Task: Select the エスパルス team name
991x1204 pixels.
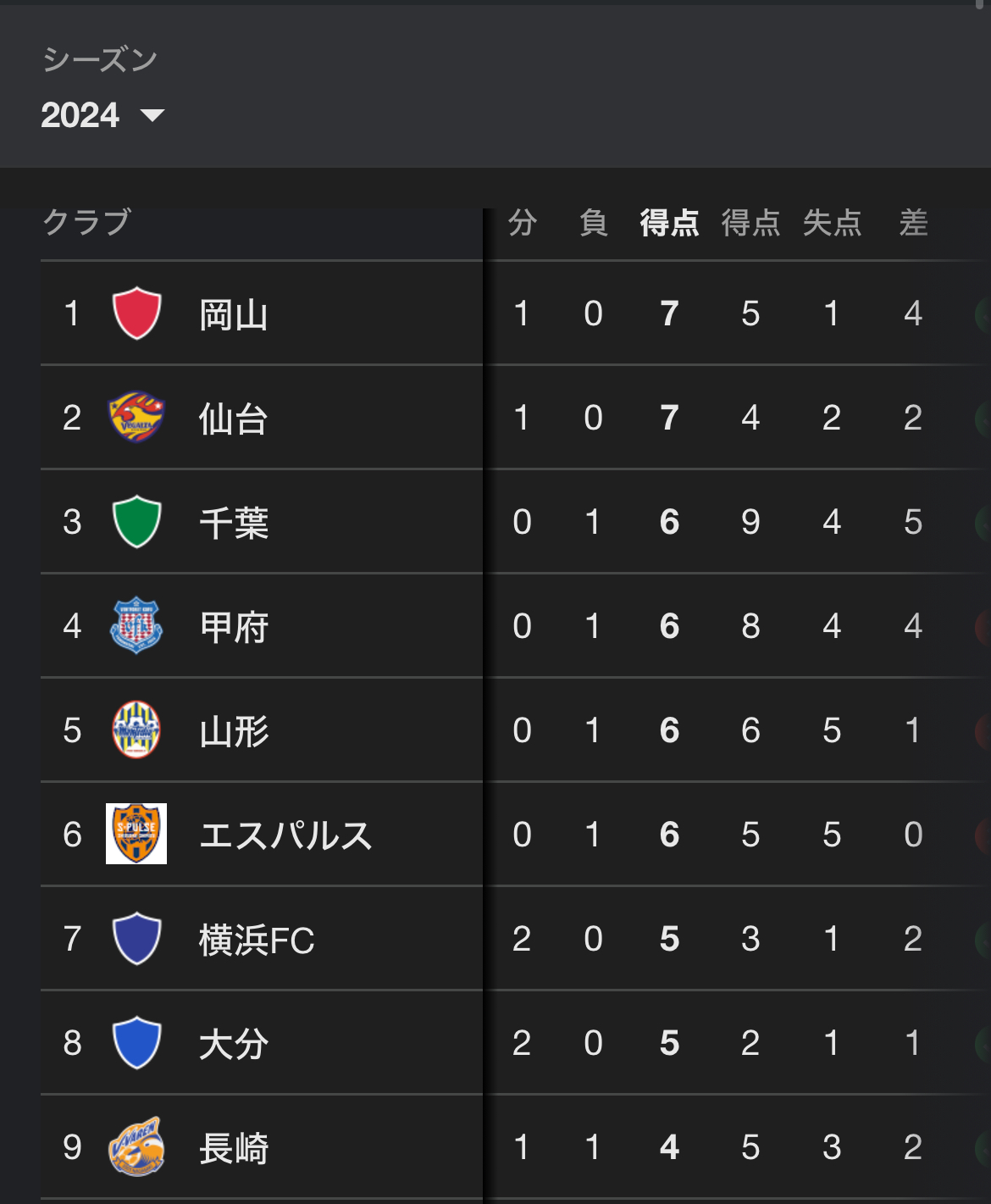Action: [285, 835]
